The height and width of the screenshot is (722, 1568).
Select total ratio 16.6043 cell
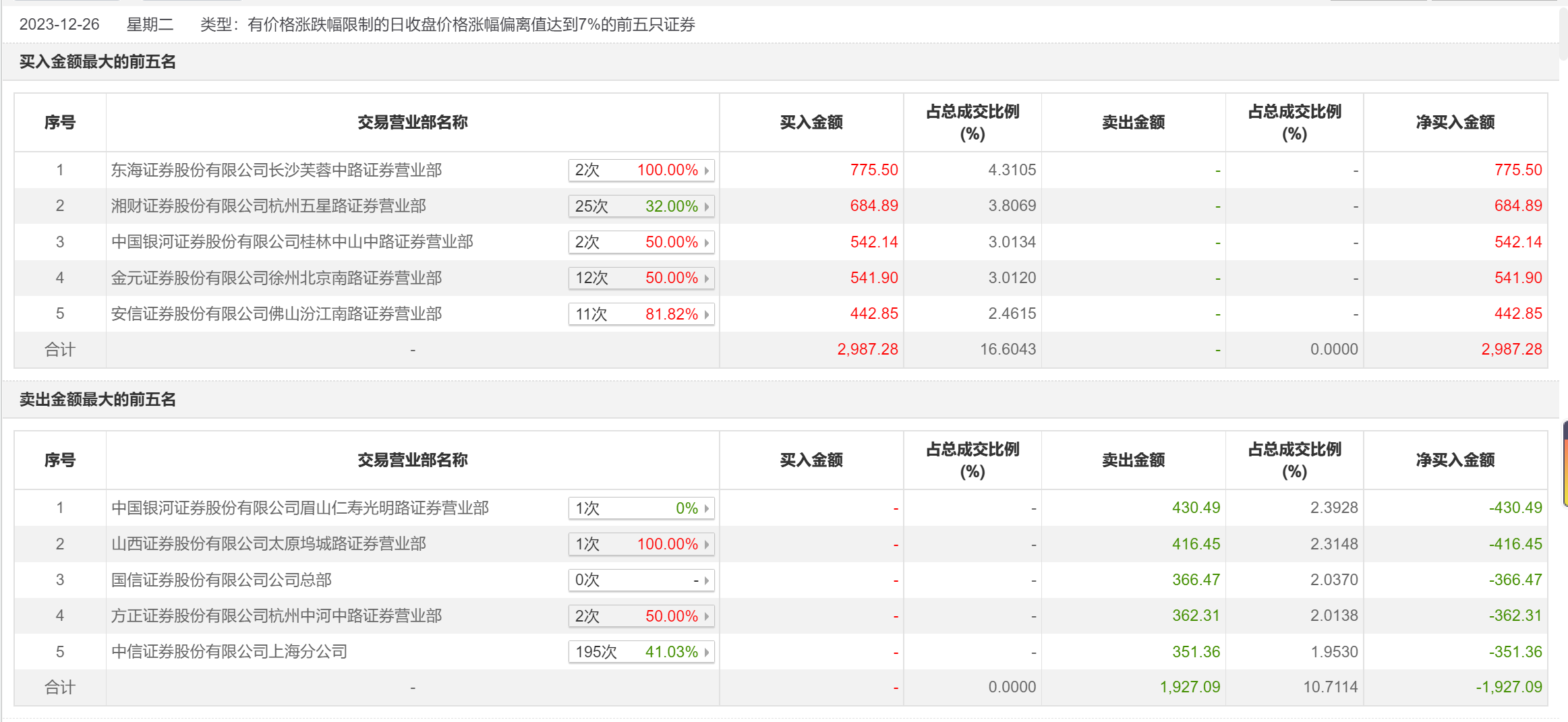(x=1008, y=349)
